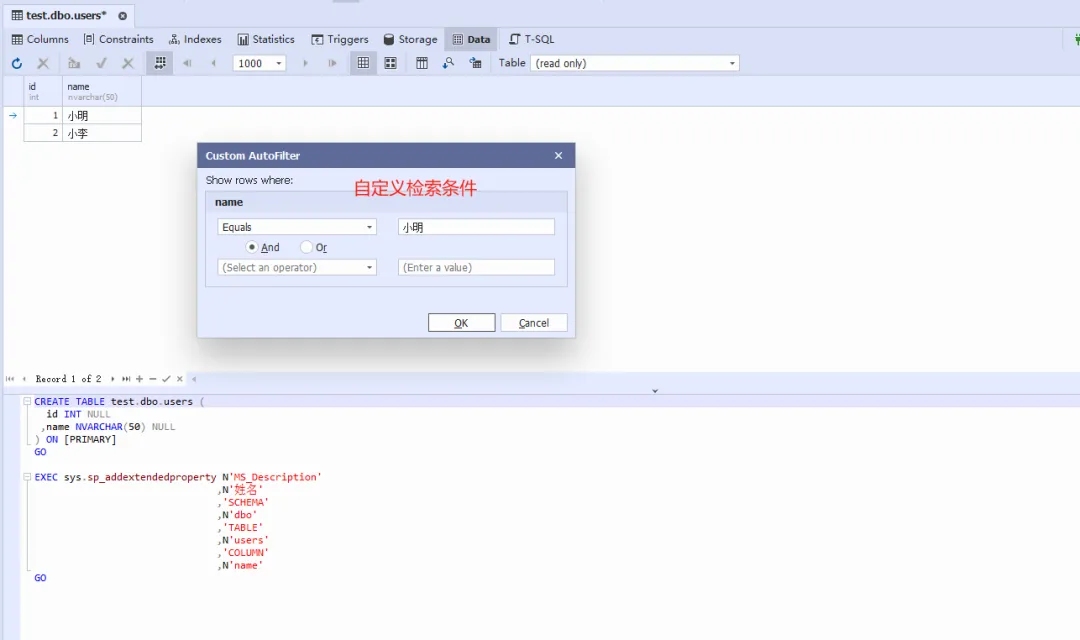1080x640 pixels.
Task: Switch to card view mode icon
Action: click(x=390, y=63)
